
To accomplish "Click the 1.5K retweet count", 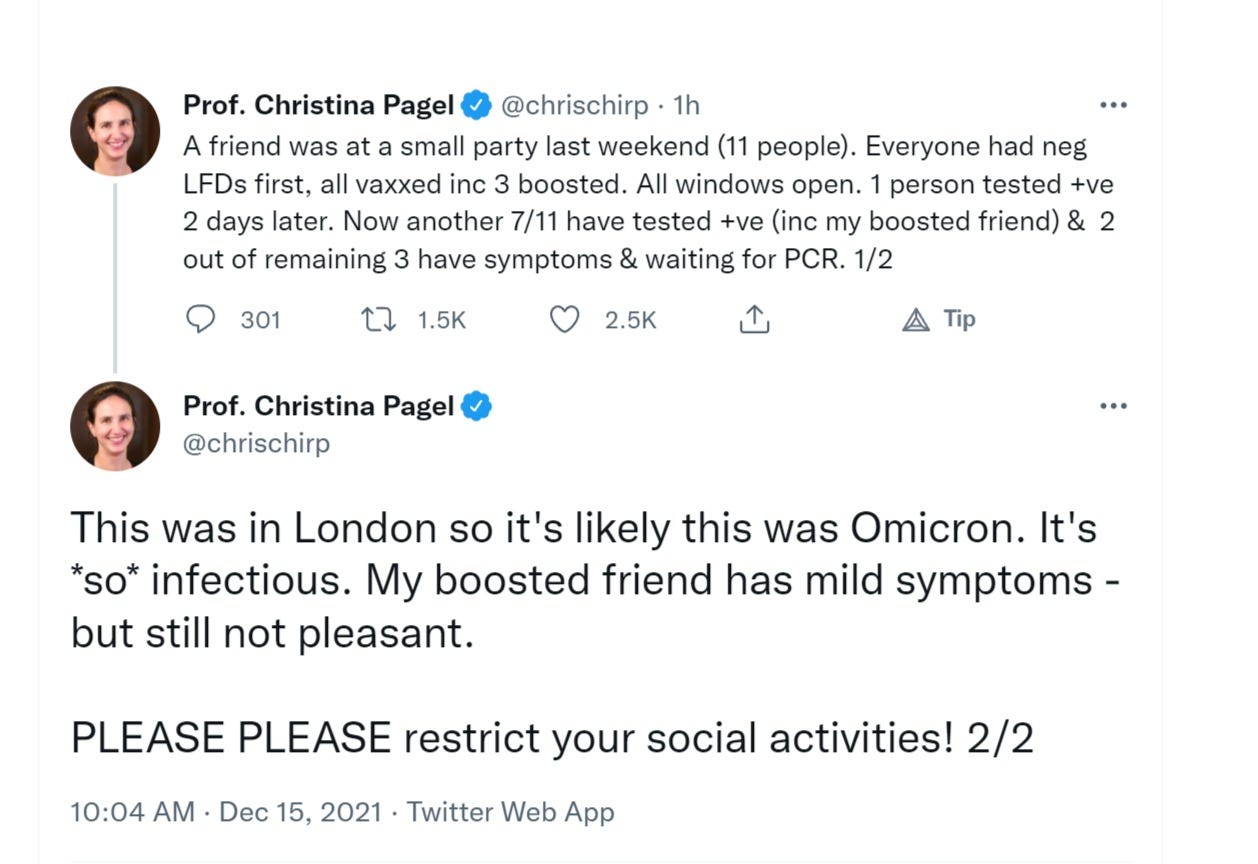I will point(441,320).
